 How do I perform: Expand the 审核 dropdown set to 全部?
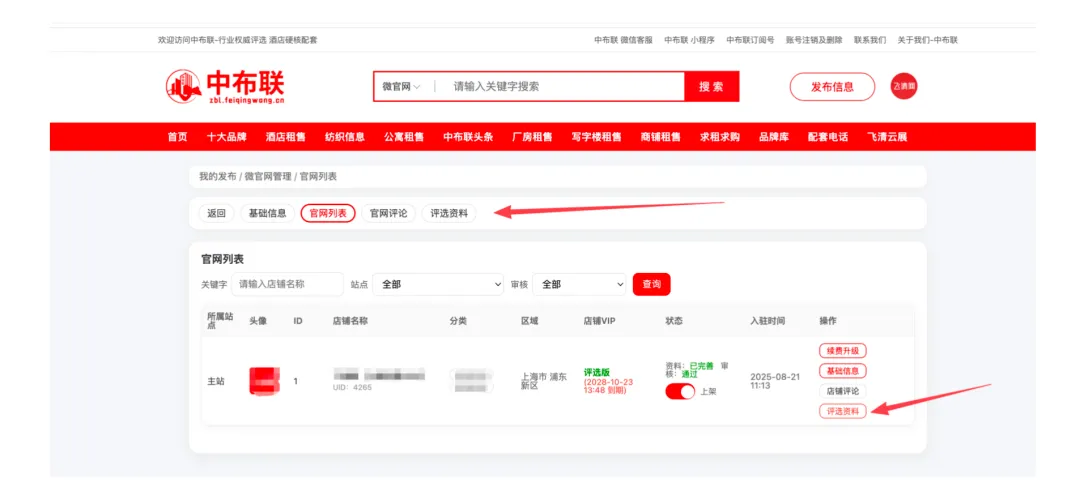[x=579, y=284]
